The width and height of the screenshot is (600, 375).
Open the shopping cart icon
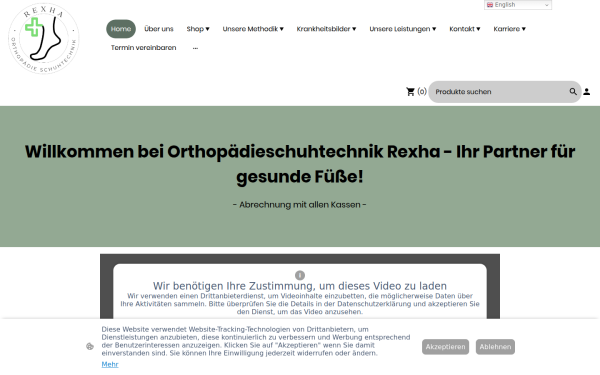pyautogui.click(x=410, y=92)
